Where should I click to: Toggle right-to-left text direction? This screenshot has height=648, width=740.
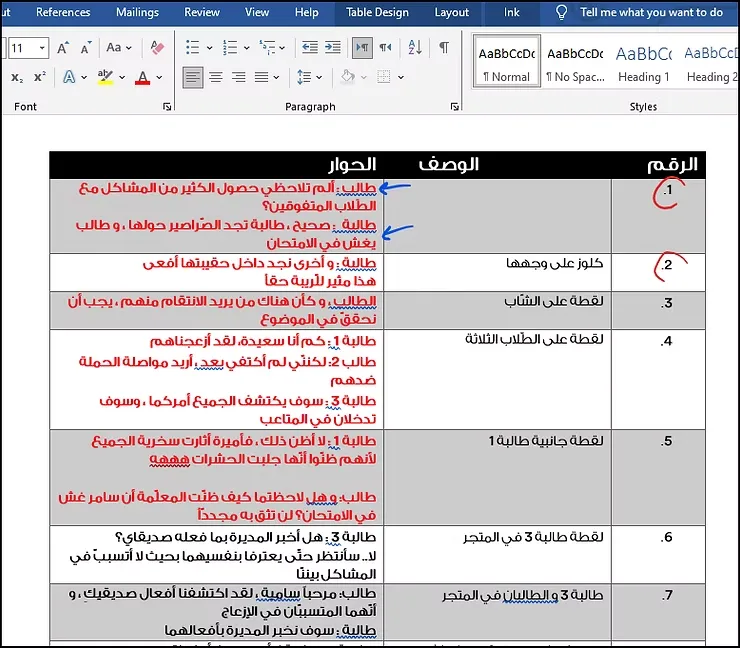[386, 48]
